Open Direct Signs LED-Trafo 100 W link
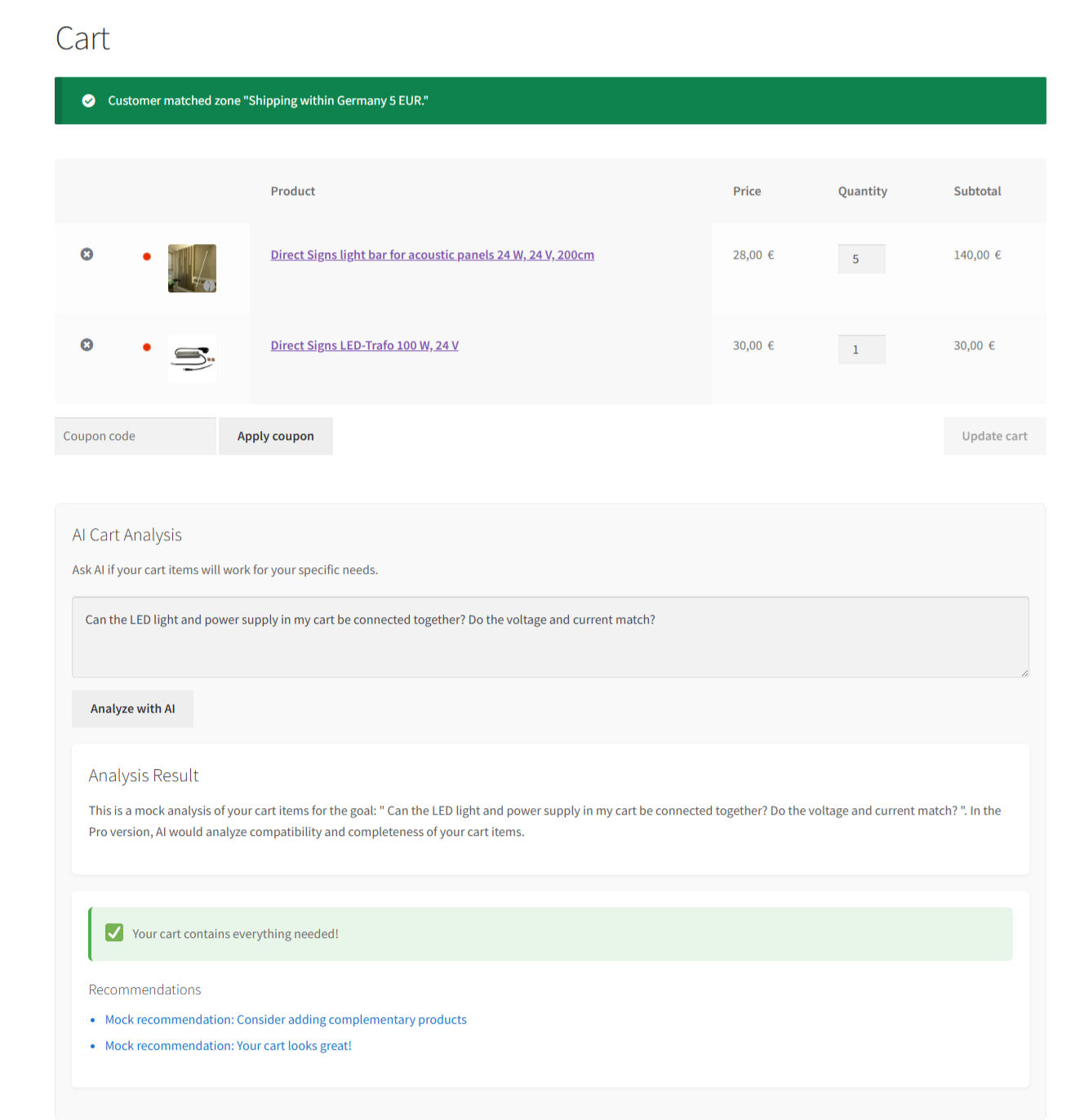Image resolution: width=1089 pixels, height=1120 pixels. tap(365, 345)
